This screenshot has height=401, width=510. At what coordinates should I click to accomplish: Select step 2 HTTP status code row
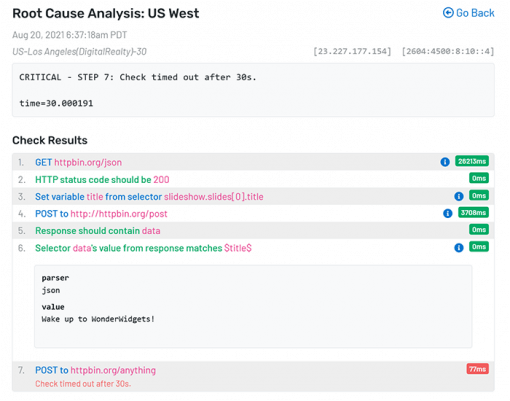(x=253, y=179)
